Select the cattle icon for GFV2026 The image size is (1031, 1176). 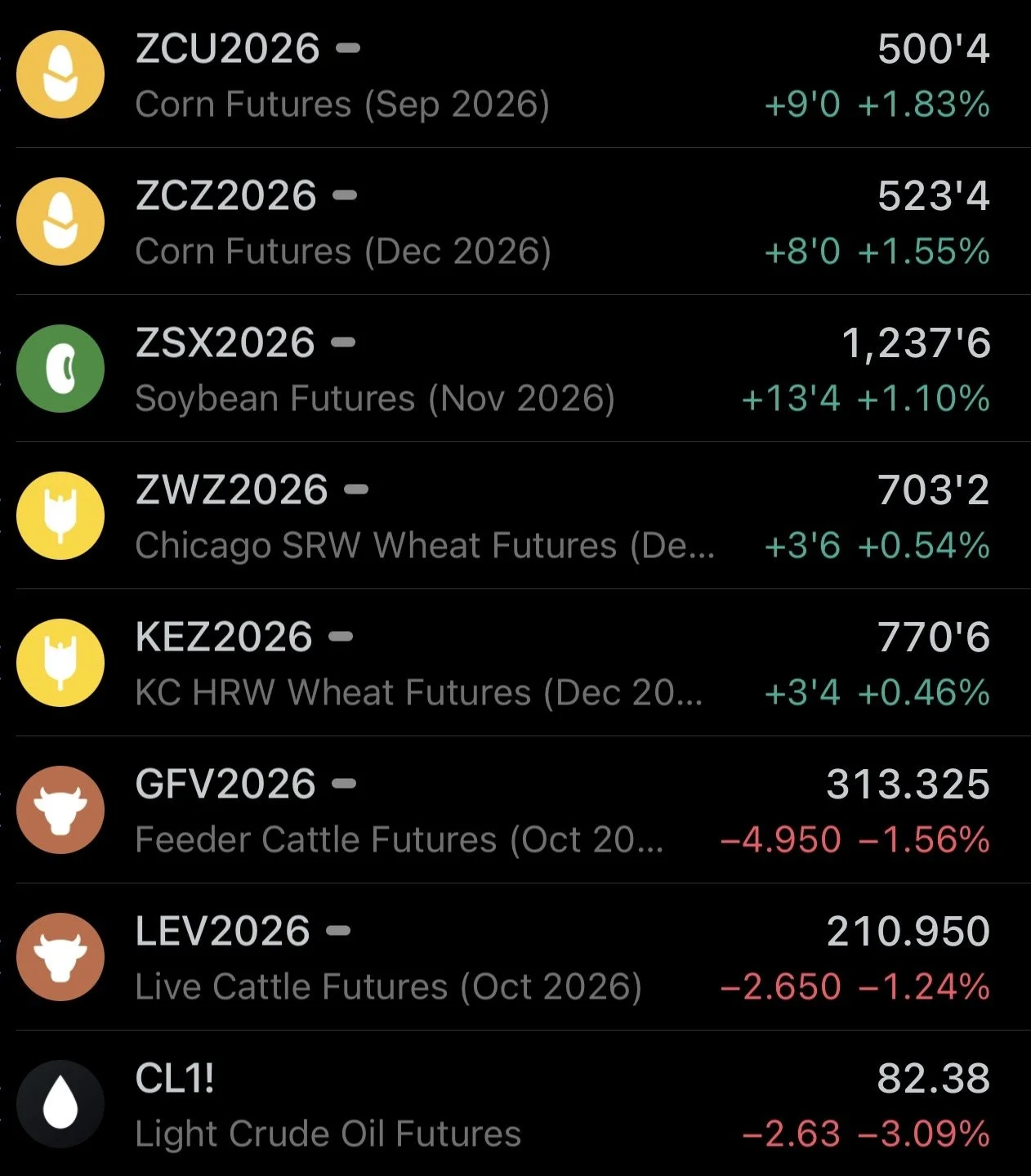point(60,810)
